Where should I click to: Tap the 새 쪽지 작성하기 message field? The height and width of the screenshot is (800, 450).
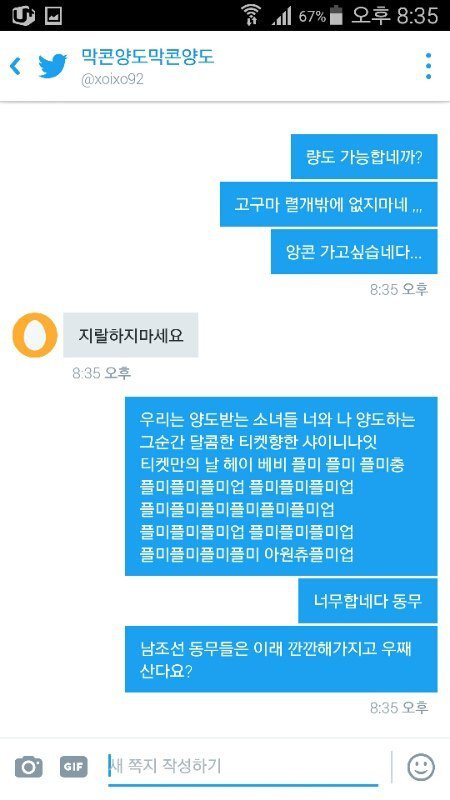[x=243, y=766]
